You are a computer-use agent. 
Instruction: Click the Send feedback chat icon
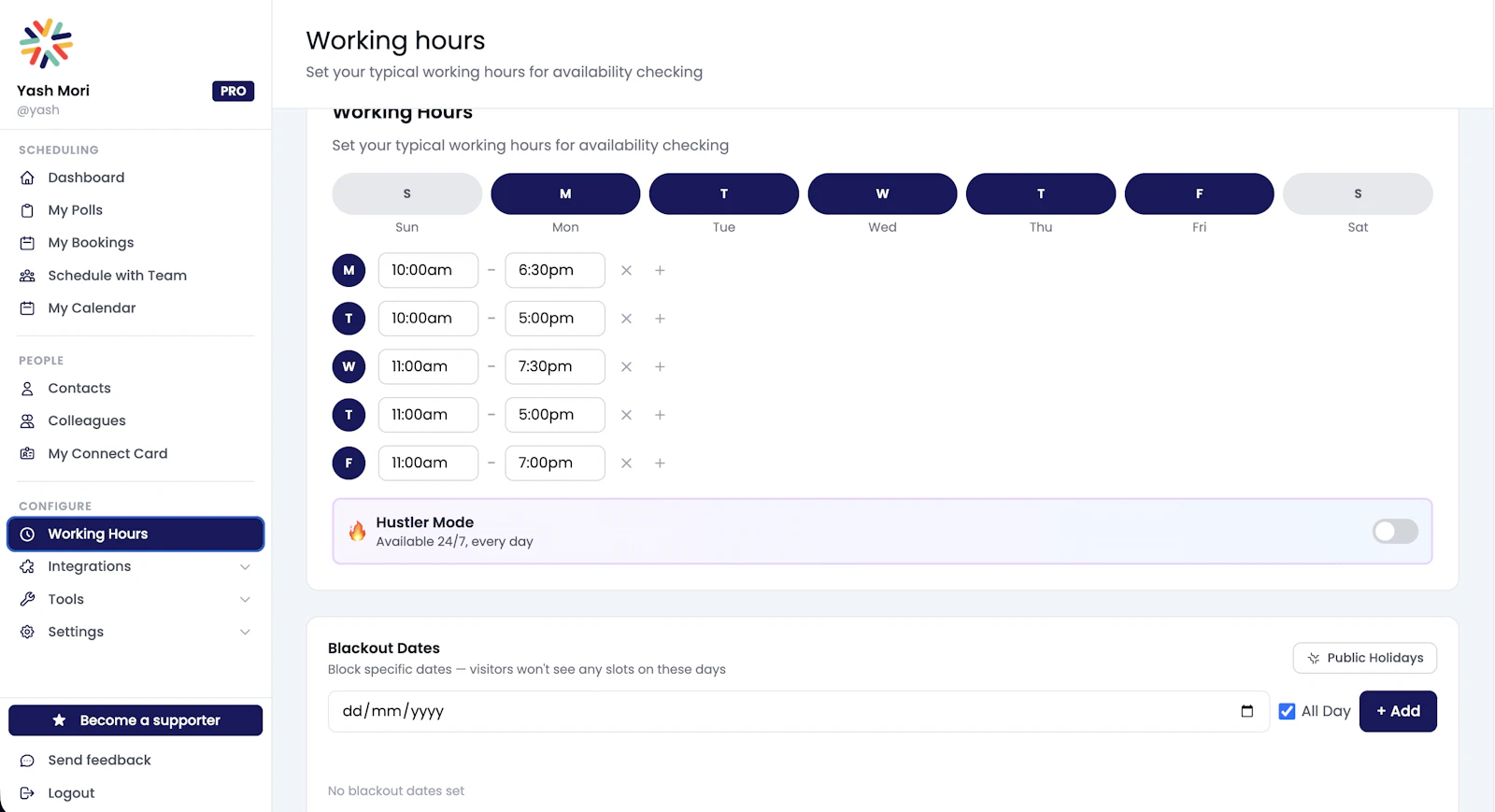[x=27, y=762]
